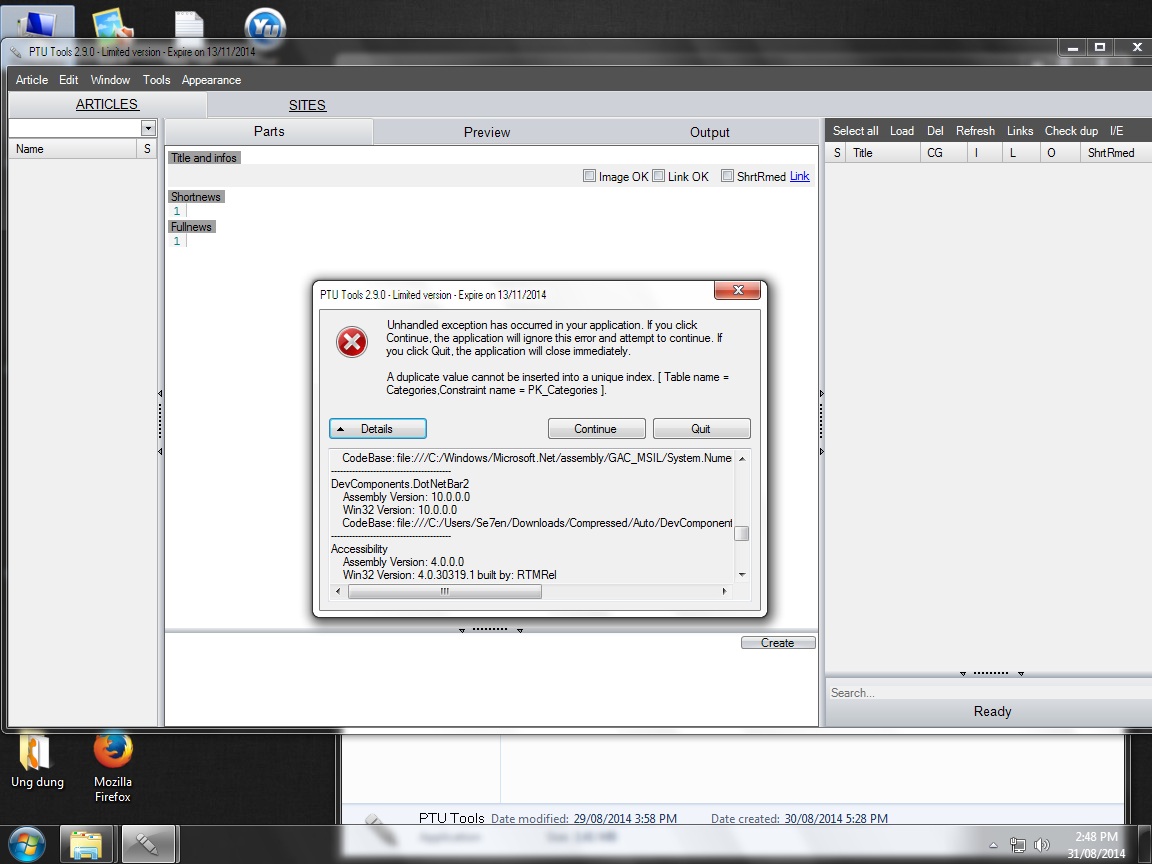Viewport: 1152px width, 864px height.
Task: Click PTU Tools taskbar icon
Action: point(148,845)
